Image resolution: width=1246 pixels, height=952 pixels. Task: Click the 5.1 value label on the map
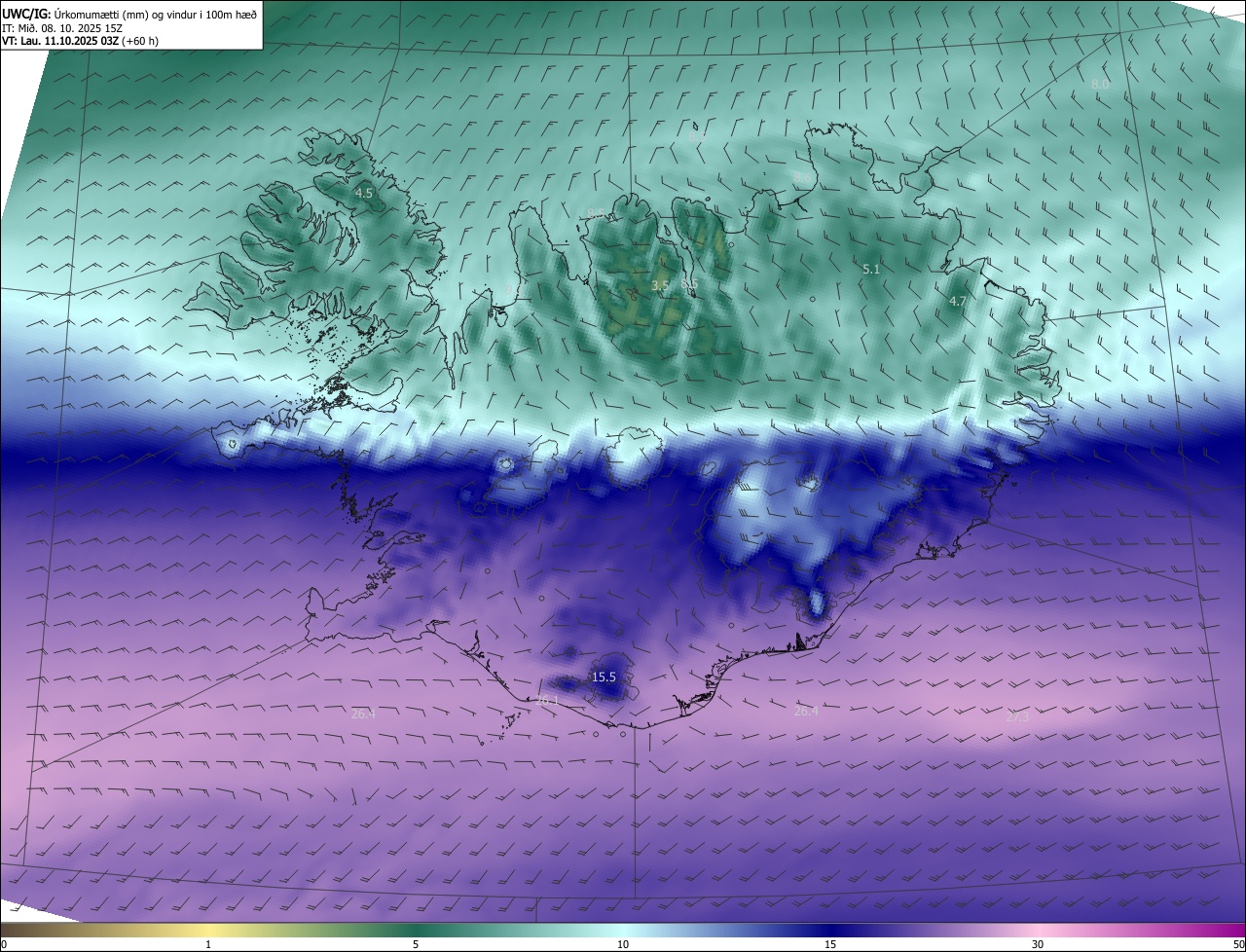pyautogui.click(x=871, y=269)
